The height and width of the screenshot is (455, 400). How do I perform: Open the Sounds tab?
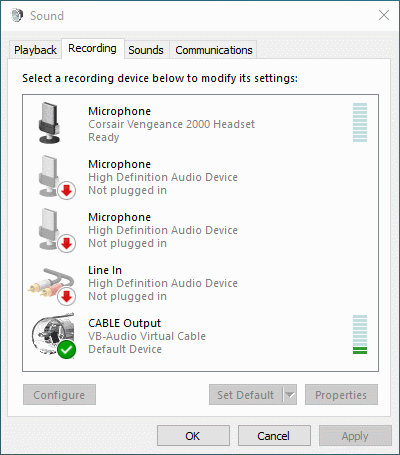tap(146, 50)
